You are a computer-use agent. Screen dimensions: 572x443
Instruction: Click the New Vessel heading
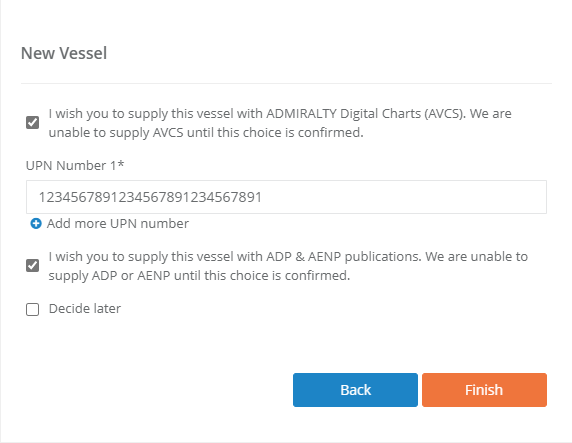64,53
